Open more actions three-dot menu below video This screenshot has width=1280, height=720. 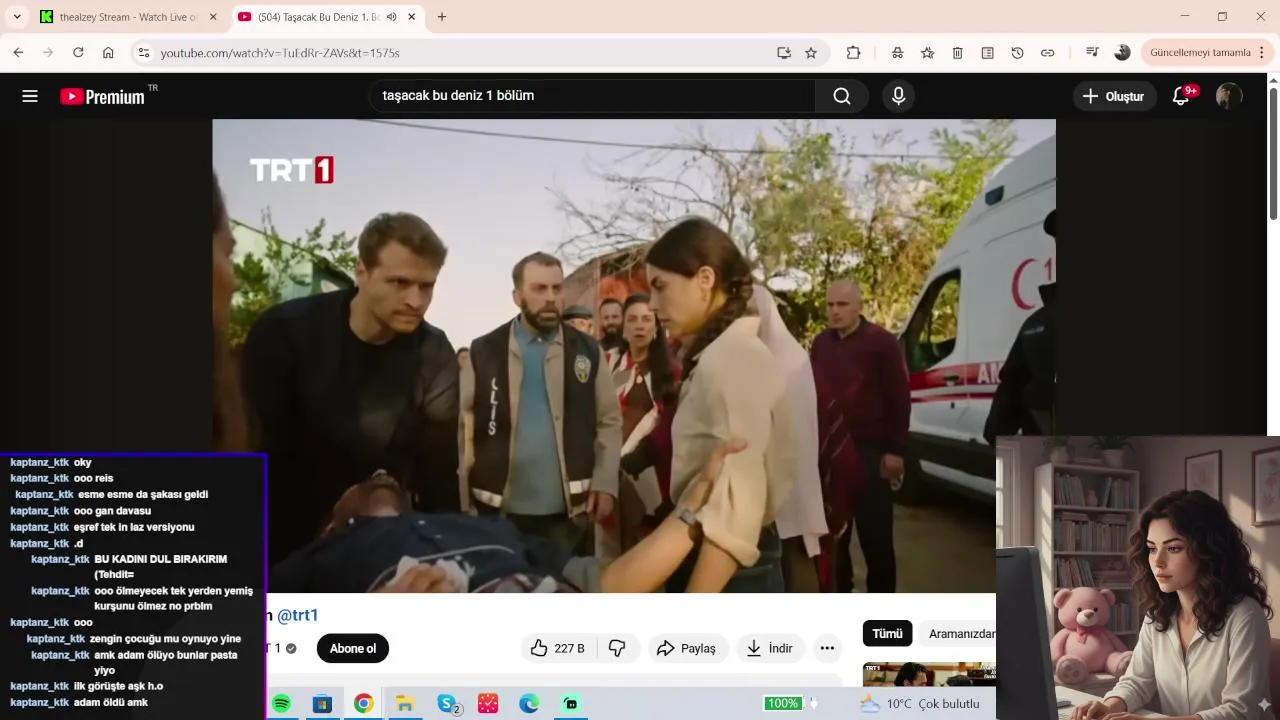pos(827,648)
